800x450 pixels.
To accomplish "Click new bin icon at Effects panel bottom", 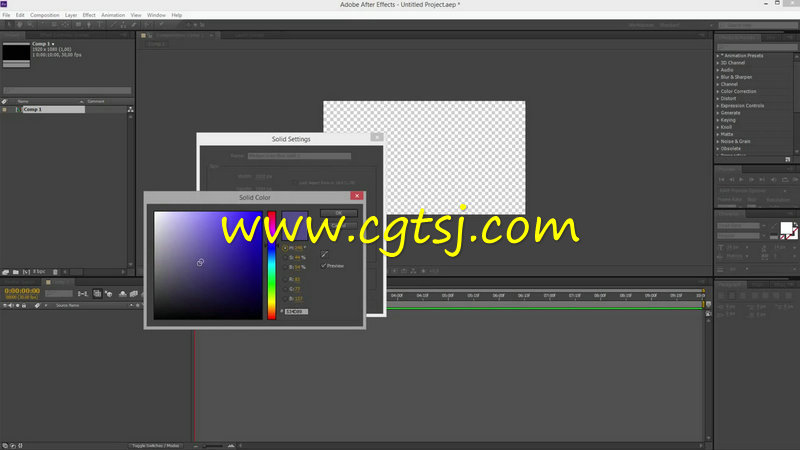I will pos(788,160).
